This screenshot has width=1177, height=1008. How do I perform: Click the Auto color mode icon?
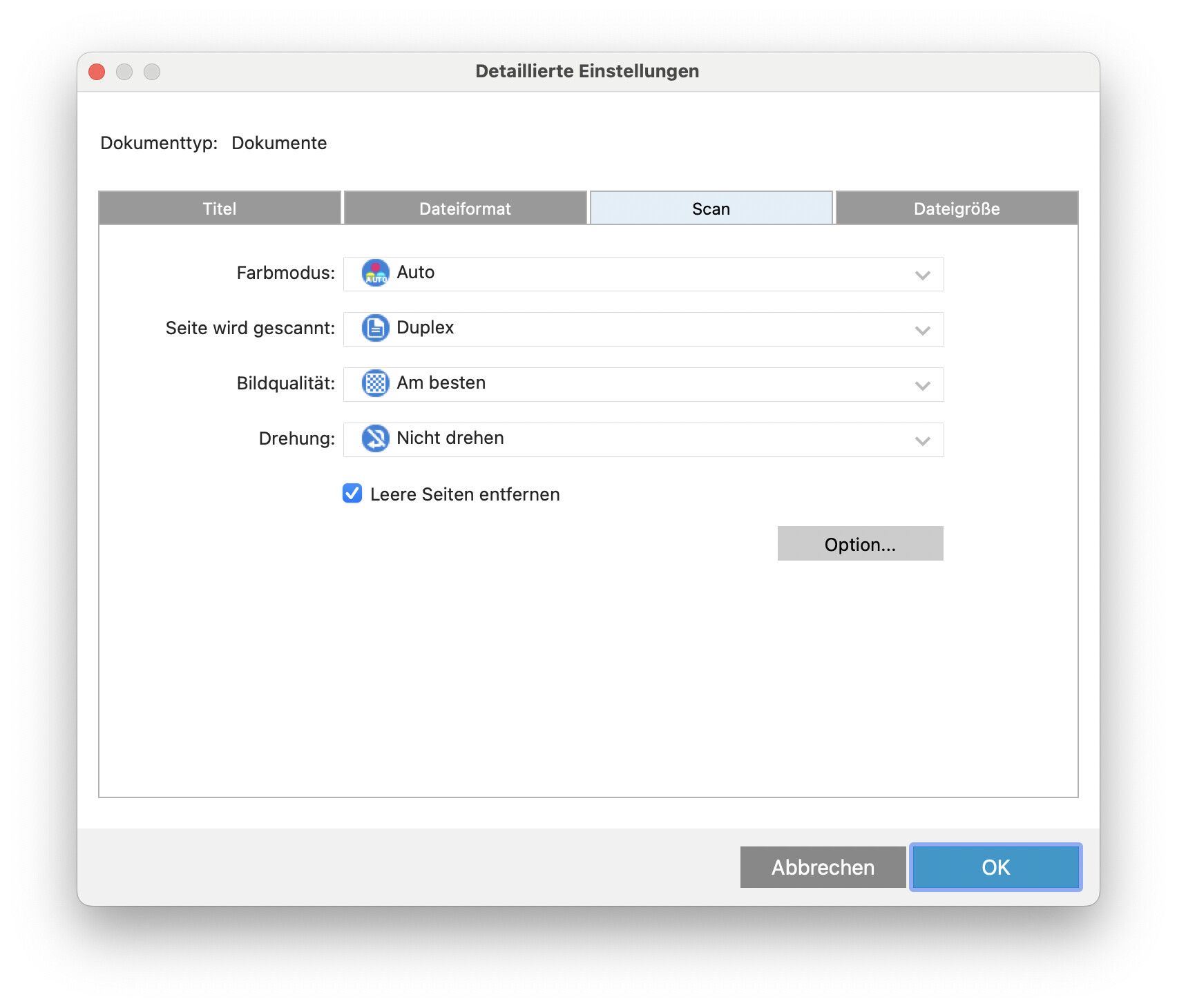[x=375, y=273]
